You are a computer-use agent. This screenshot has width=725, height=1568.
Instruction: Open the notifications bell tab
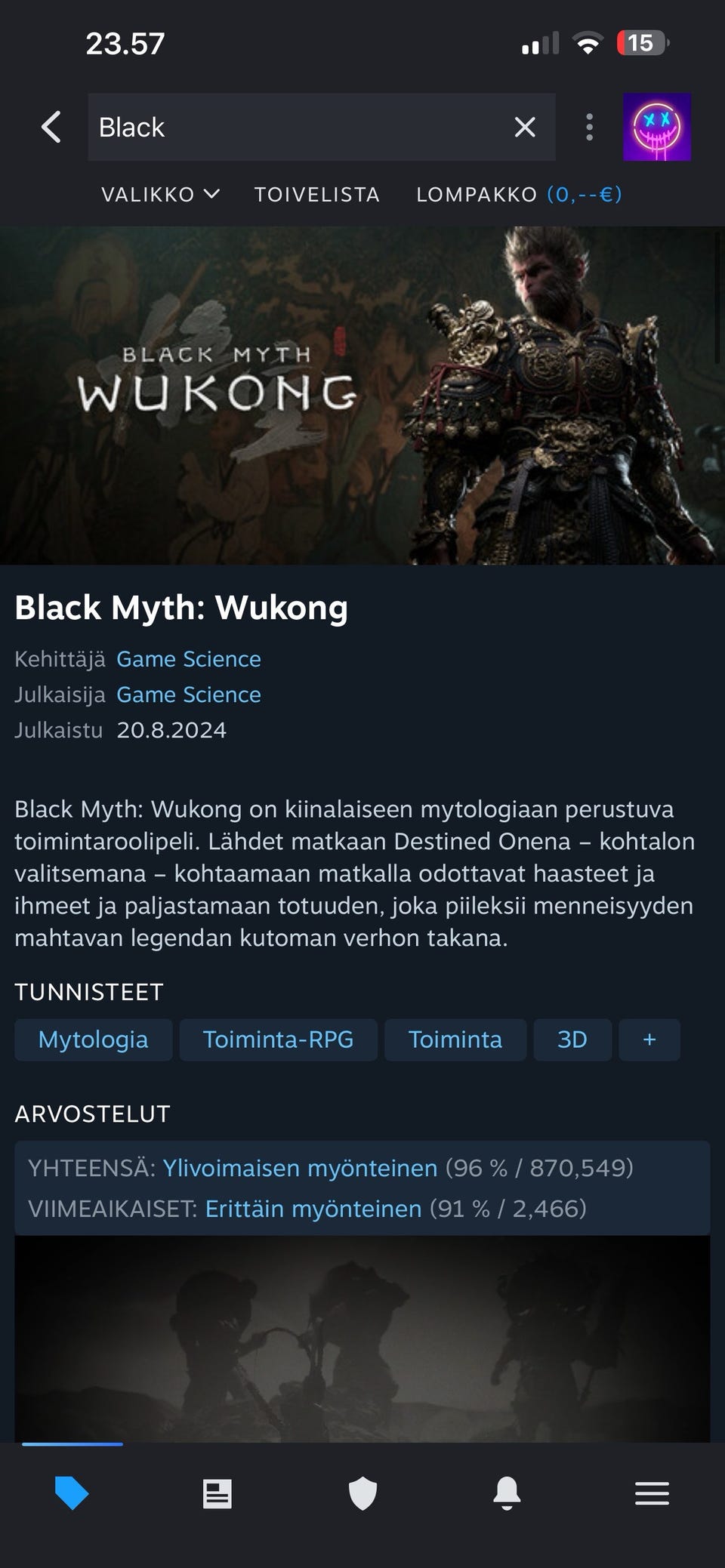pyautogui.click(x=507, y=1493)
